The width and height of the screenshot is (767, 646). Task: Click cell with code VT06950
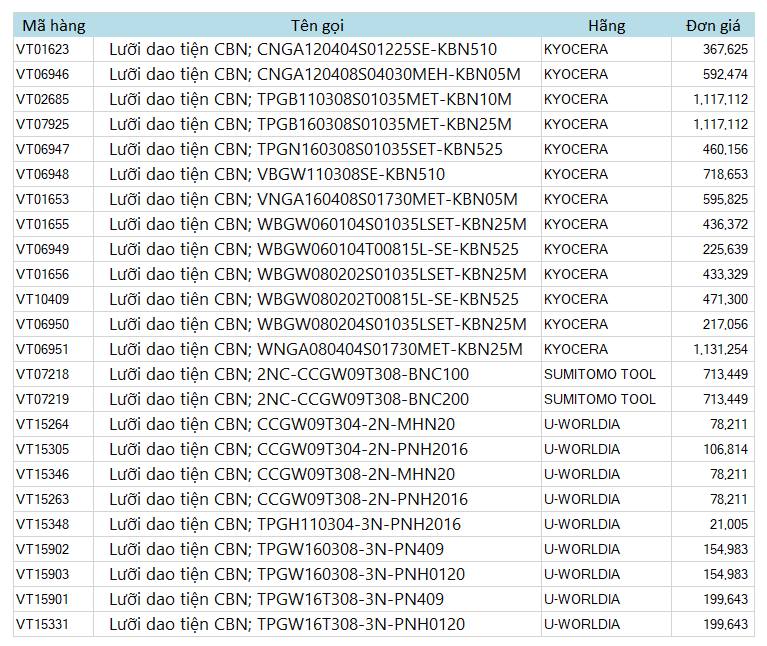click(54, 324)
